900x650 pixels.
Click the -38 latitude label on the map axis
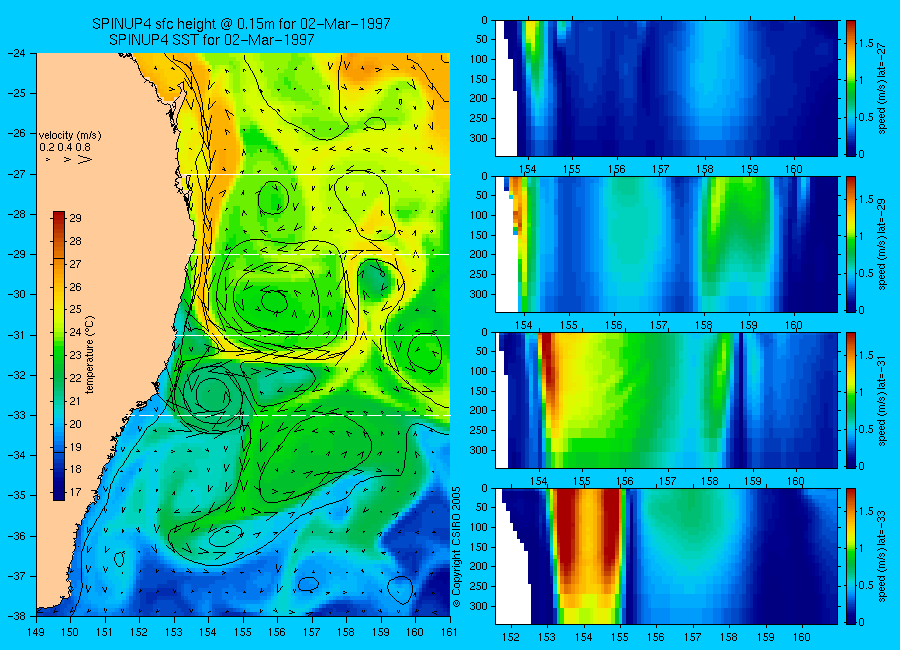(x=15, y=616)
